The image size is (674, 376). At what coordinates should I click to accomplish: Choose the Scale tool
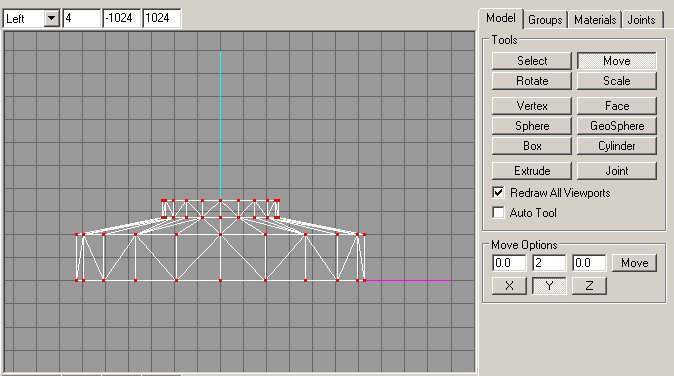pos(616,81)
